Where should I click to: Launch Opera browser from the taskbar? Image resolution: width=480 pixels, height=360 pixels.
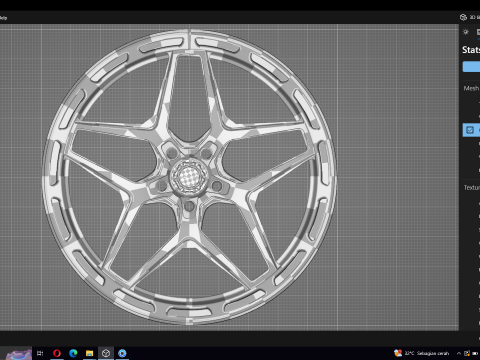57,353
